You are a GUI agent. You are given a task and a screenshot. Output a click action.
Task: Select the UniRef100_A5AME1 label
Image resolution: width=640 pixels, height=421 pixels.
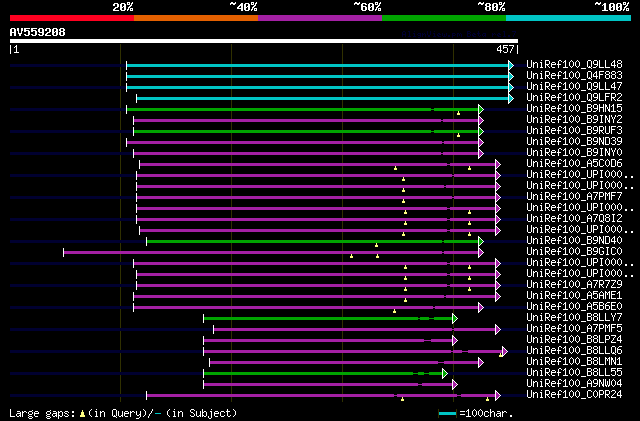[x=574, y=296]
